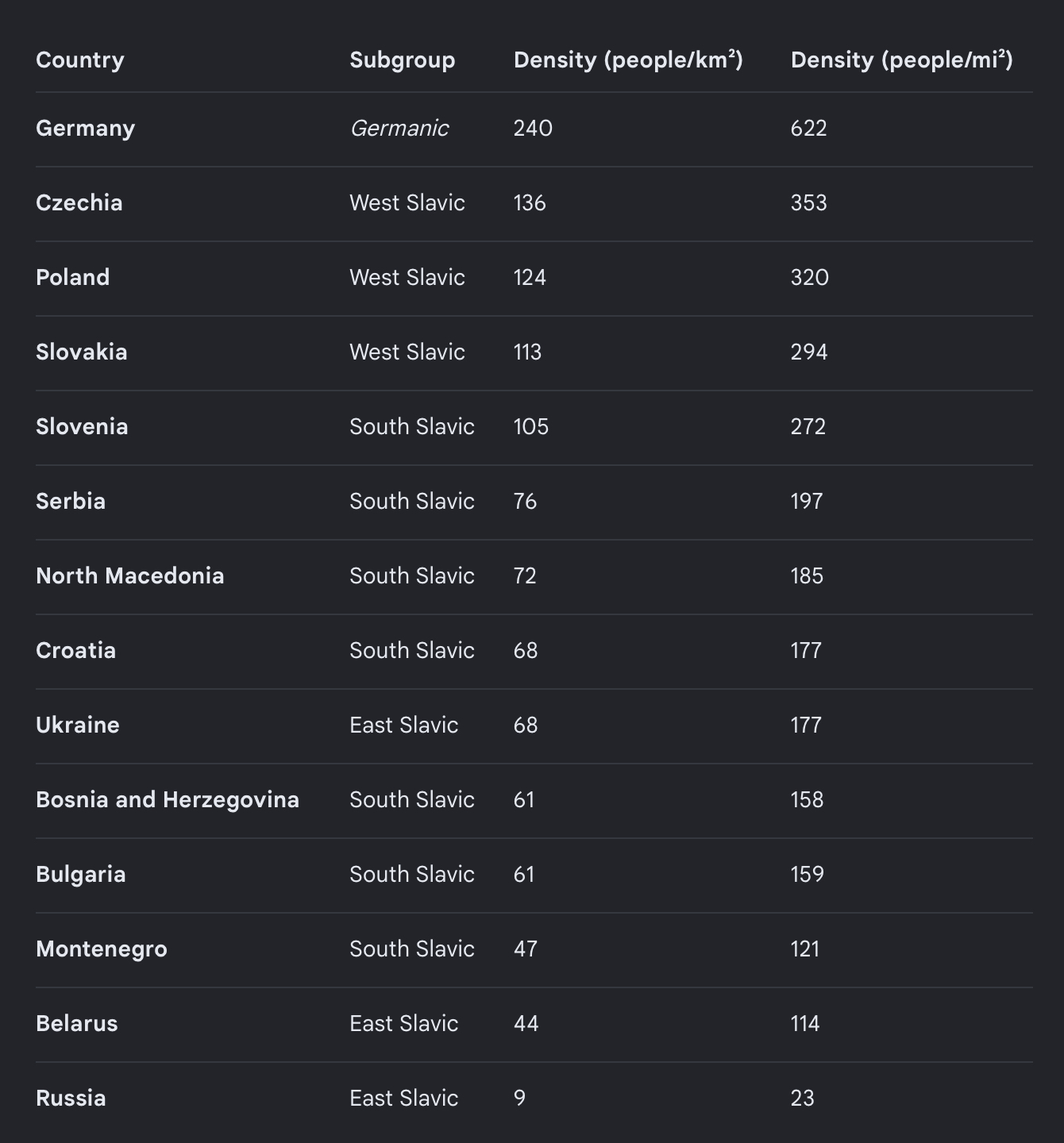Image resolution: width=1064 pixels, height=1143 pixels.
Task: Select Ukraine's East Slavic subgroup cell
Action: (404, 725)
